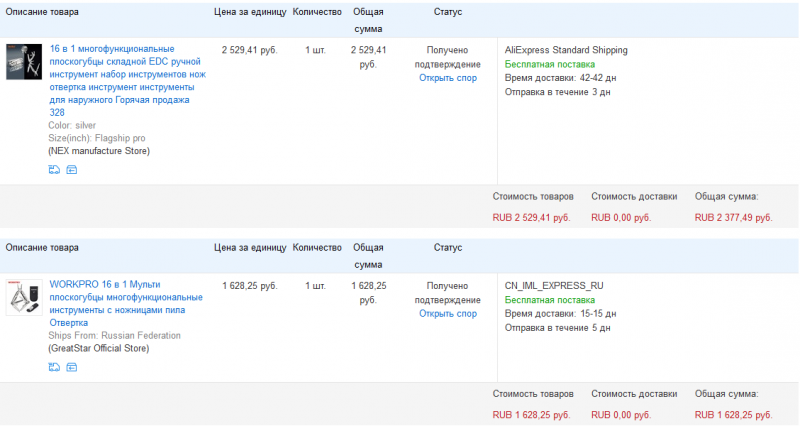Visit the GreatStar Official Store link
Screen dimensions: 800x426
tap(98, 349)
